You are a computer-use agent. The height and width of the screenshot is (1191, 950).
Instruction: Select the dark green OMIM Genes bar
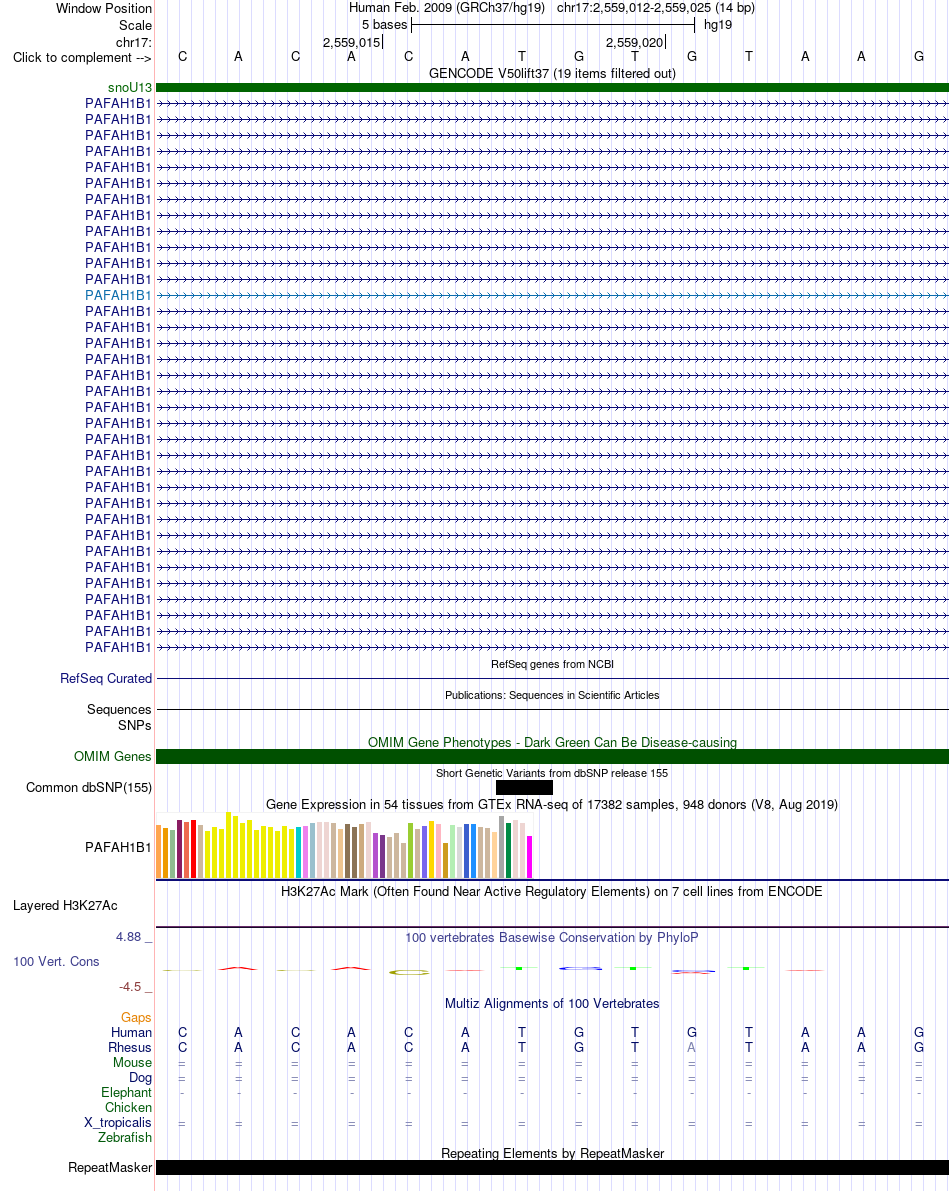click(x=552, y=757)
